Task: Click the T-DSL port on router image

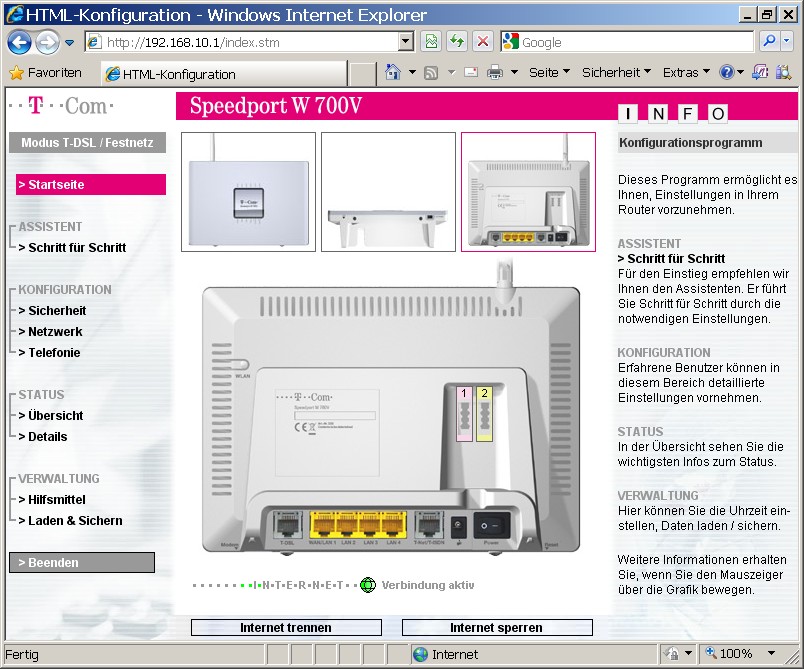Action: click(x=287, y=524)
